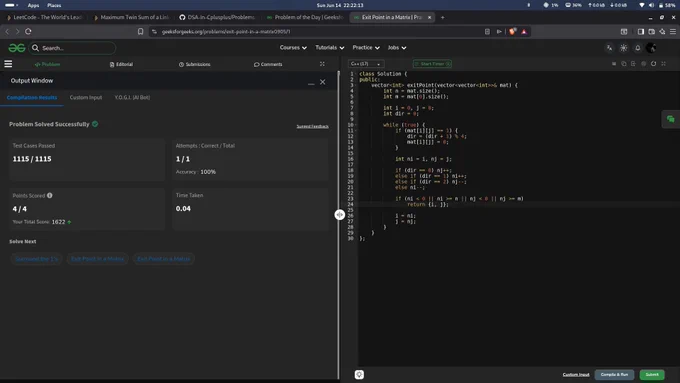The image size is (680, 383).
Task: Click the language translate icon in header
Action: [x=609, y=48]
